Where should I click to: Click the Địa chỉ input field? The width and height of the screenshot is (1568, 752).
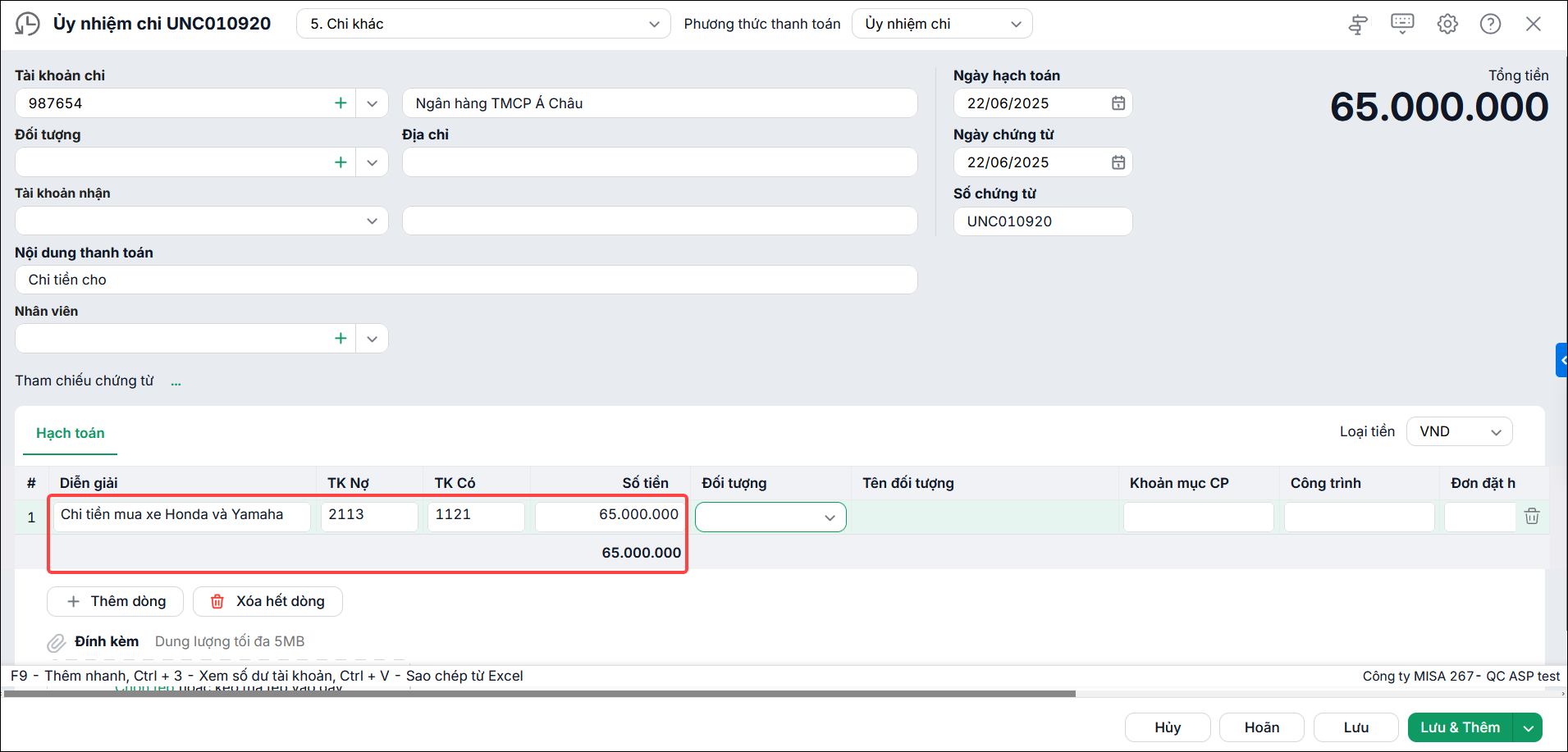coord(660,162)
